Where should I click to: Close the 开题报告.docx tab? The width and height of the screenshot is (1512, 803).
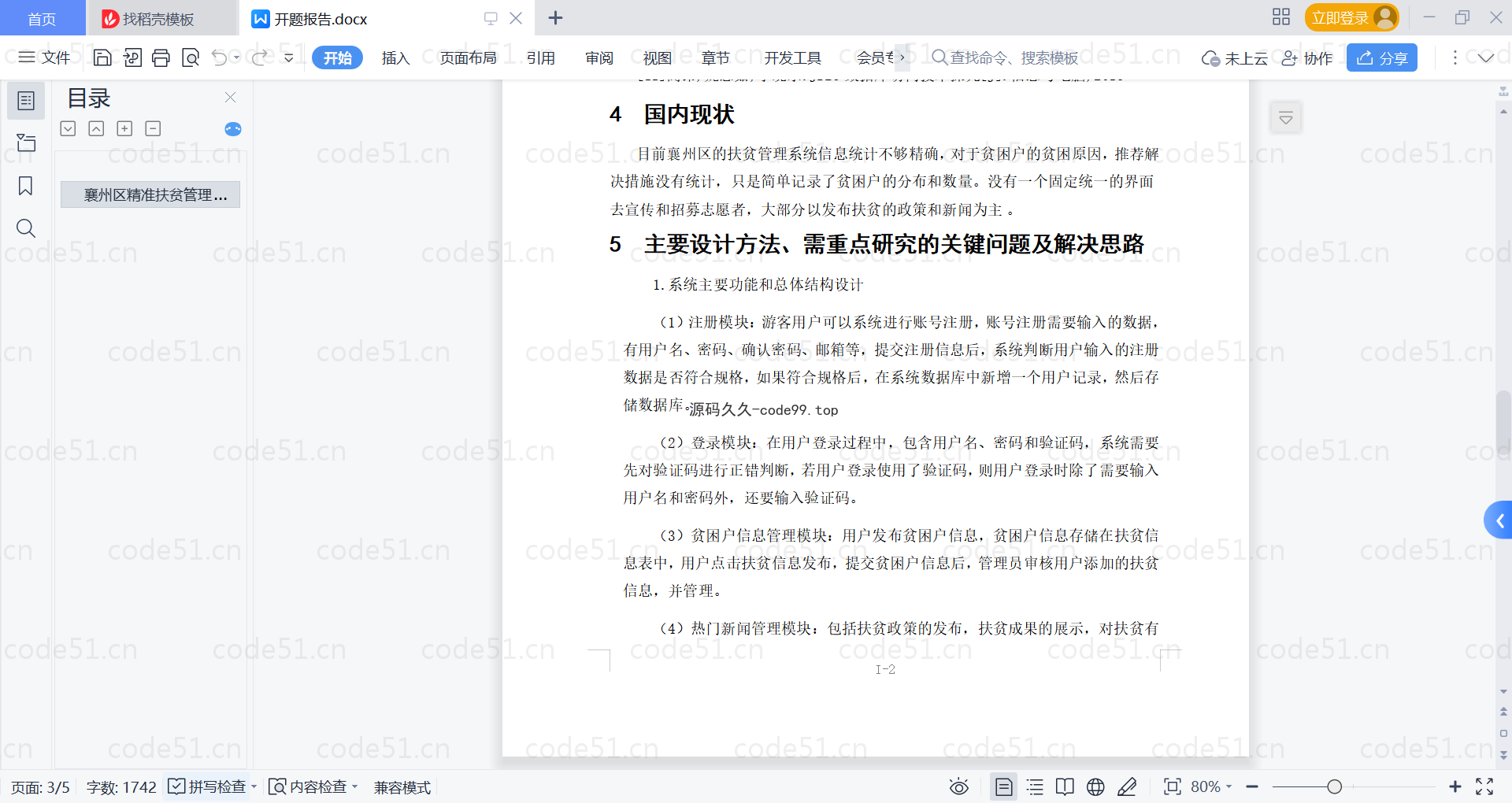click(x=516, y=18)
